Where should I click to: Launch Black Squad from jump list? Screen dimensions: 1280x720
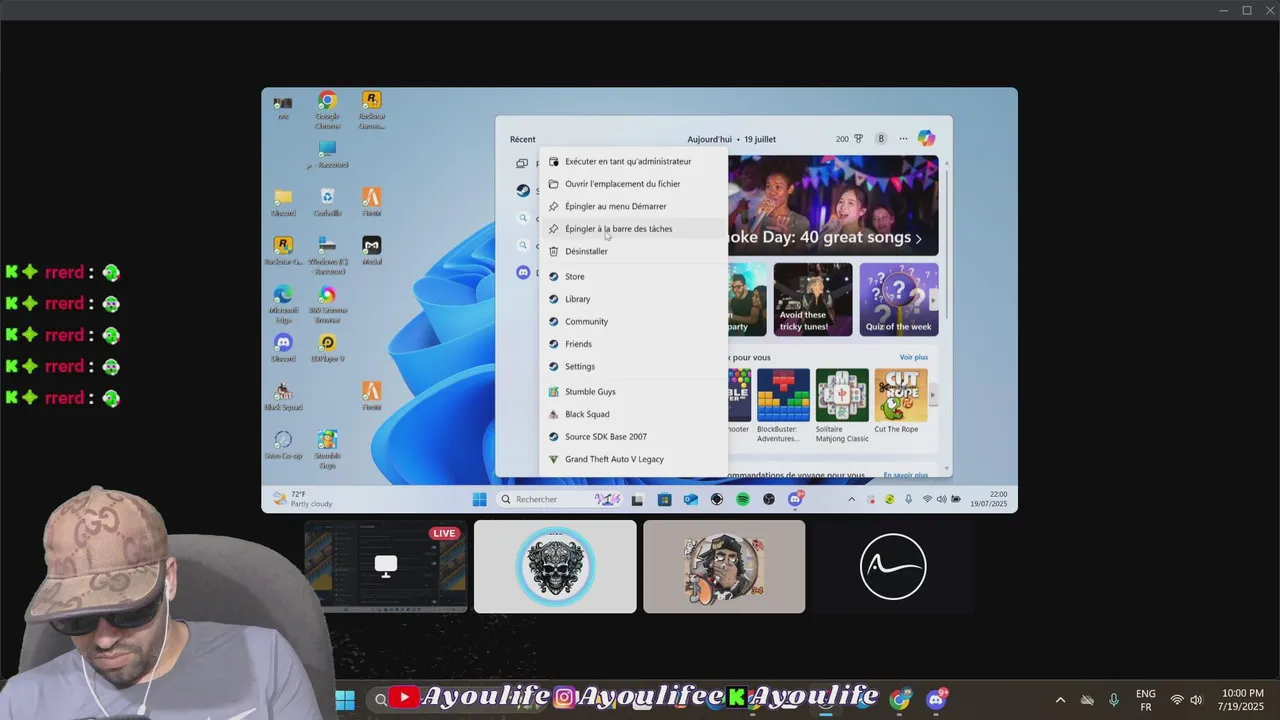point(634,414)
